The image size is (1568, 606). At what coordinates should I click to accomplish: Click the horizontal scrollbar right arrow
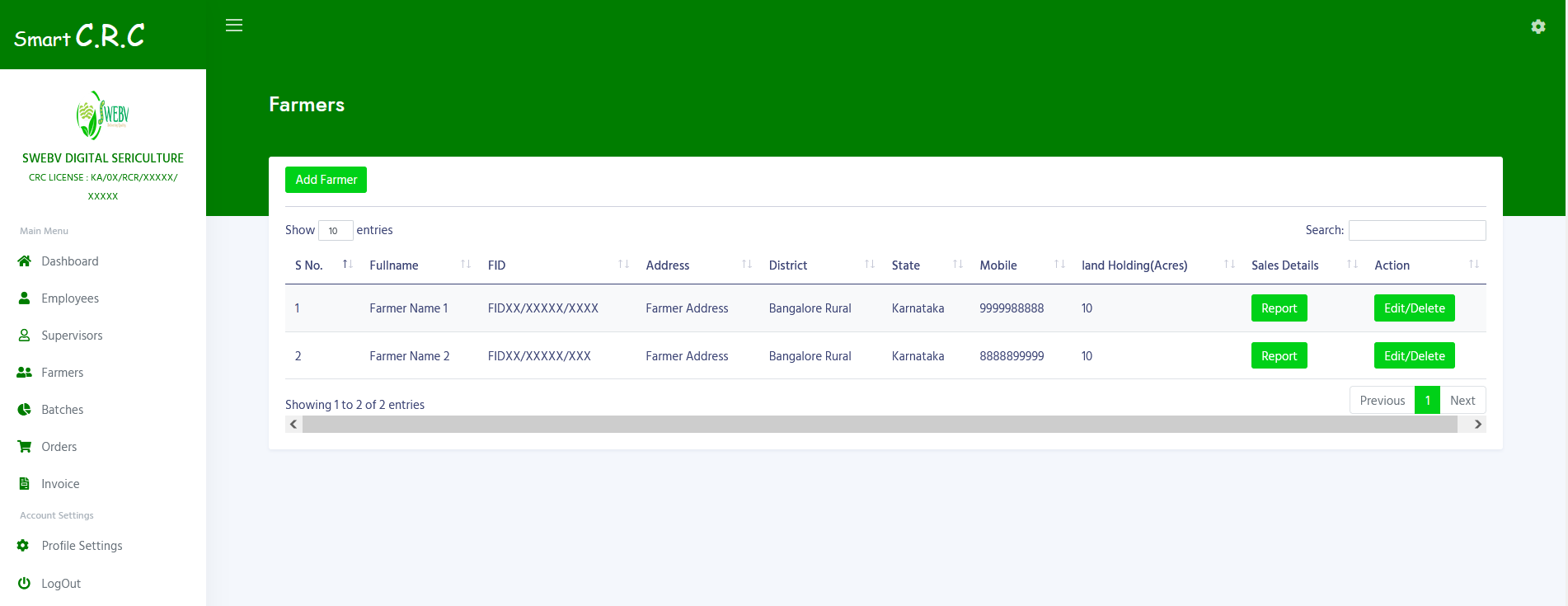pyautogui.click(x=1477, y=425)
